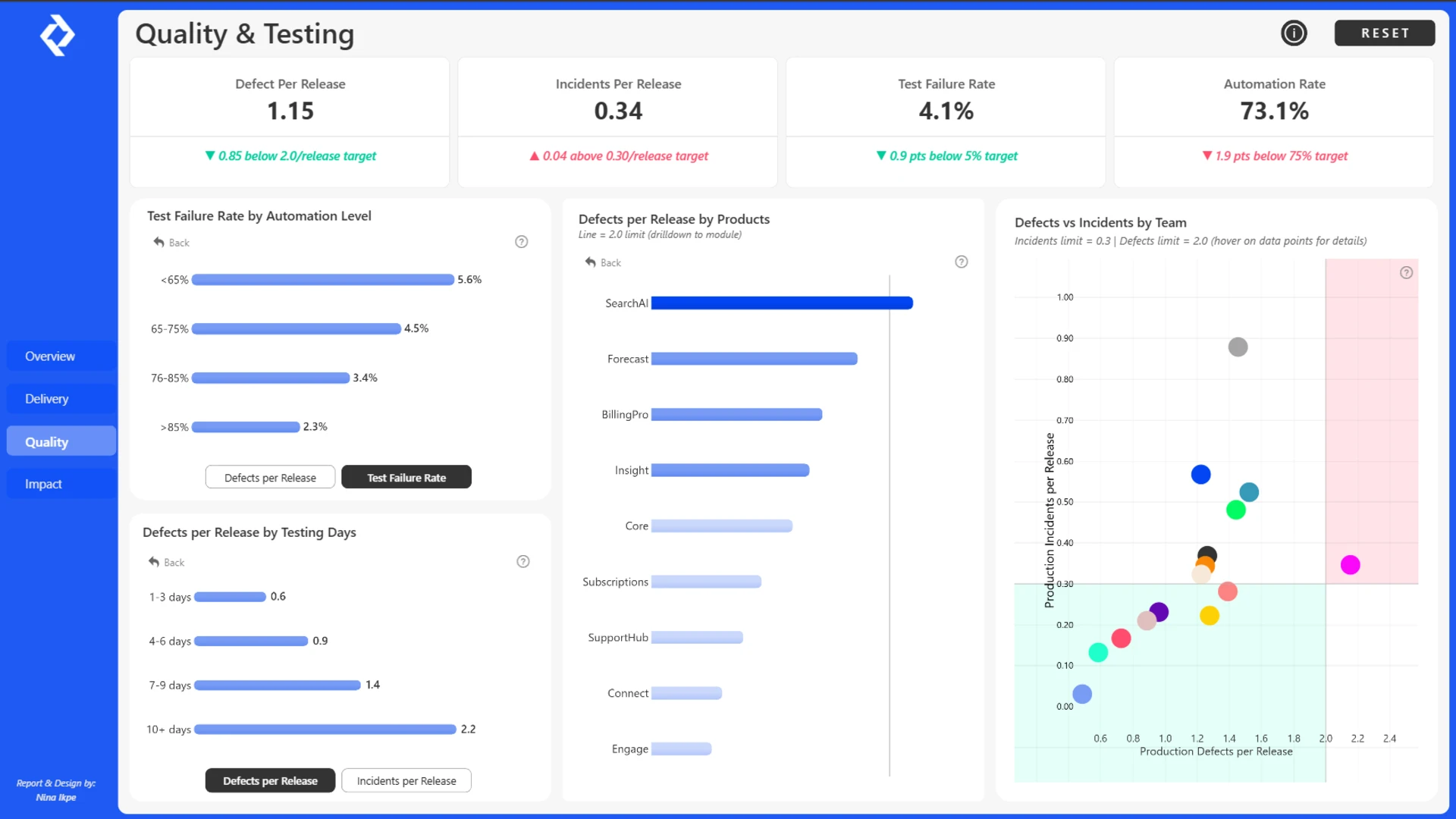The image size is (1456, 819).
Task: Open help icon on Defects vs Incidents scatter
Action: pos(1407,273)
